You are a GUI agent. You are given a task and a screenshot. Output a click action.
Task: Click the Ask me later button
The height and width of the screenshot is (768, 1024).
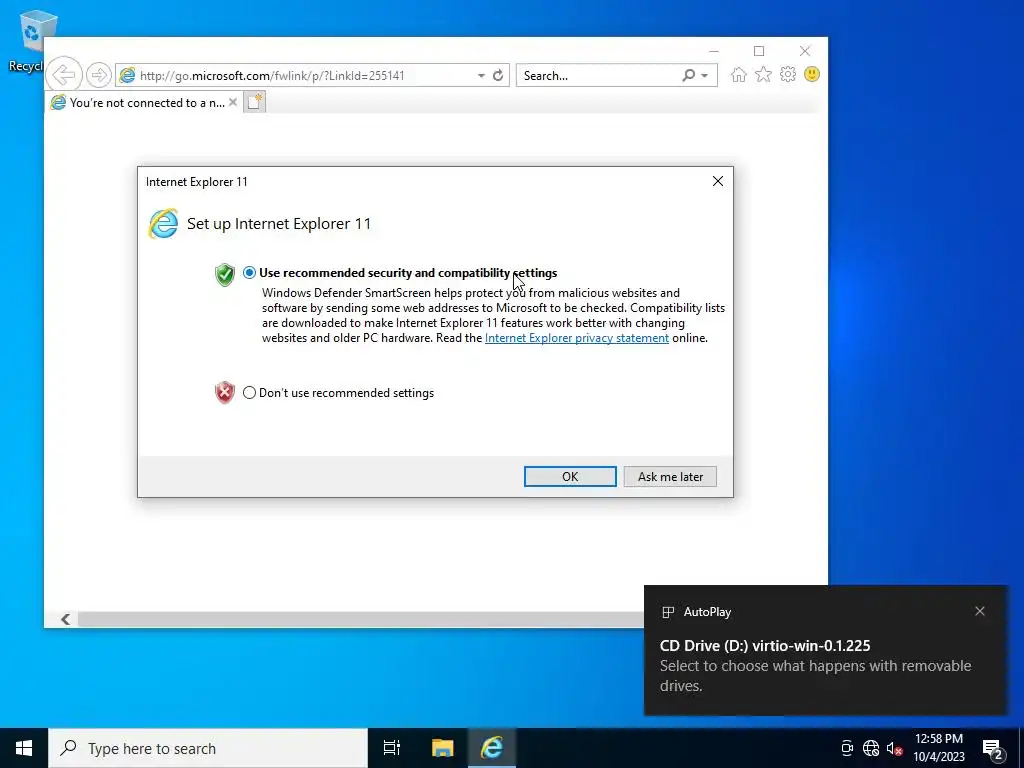[x=670, y=477]
